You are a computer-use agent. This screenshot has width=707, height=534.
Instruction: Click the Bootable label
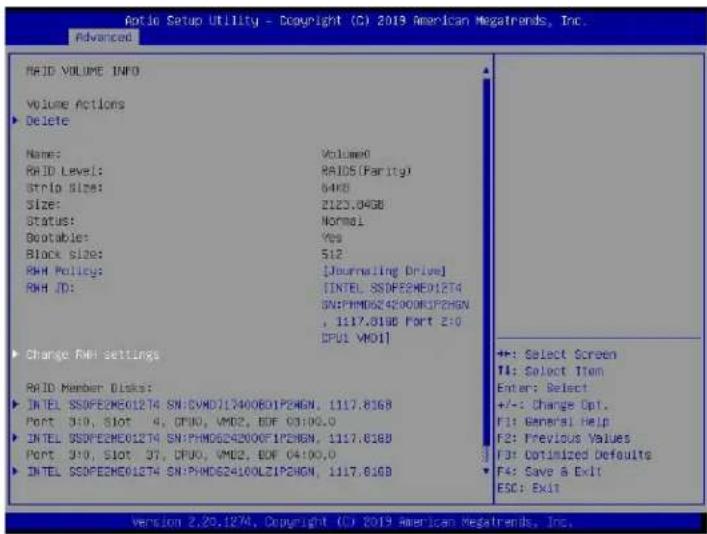tap(57, 238)
